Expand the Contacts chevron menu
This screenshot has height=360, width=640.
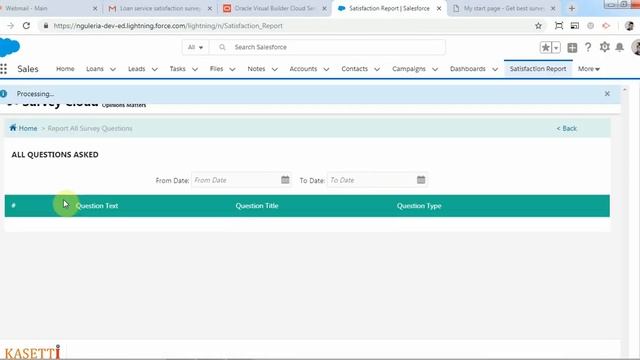(x=377, y=69)
